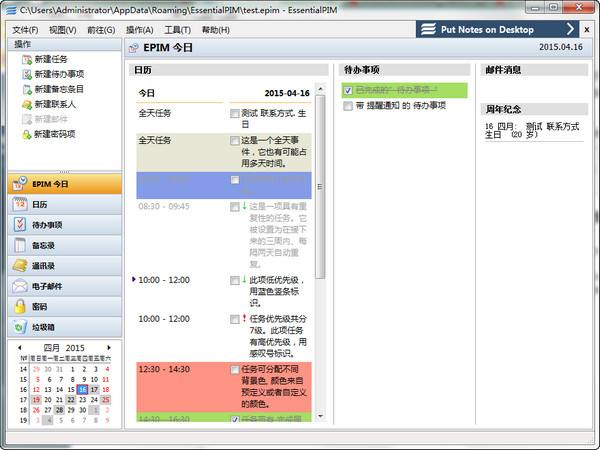Open the 视图(V) menu
600x450 pixels.
[x=63, y=30]
